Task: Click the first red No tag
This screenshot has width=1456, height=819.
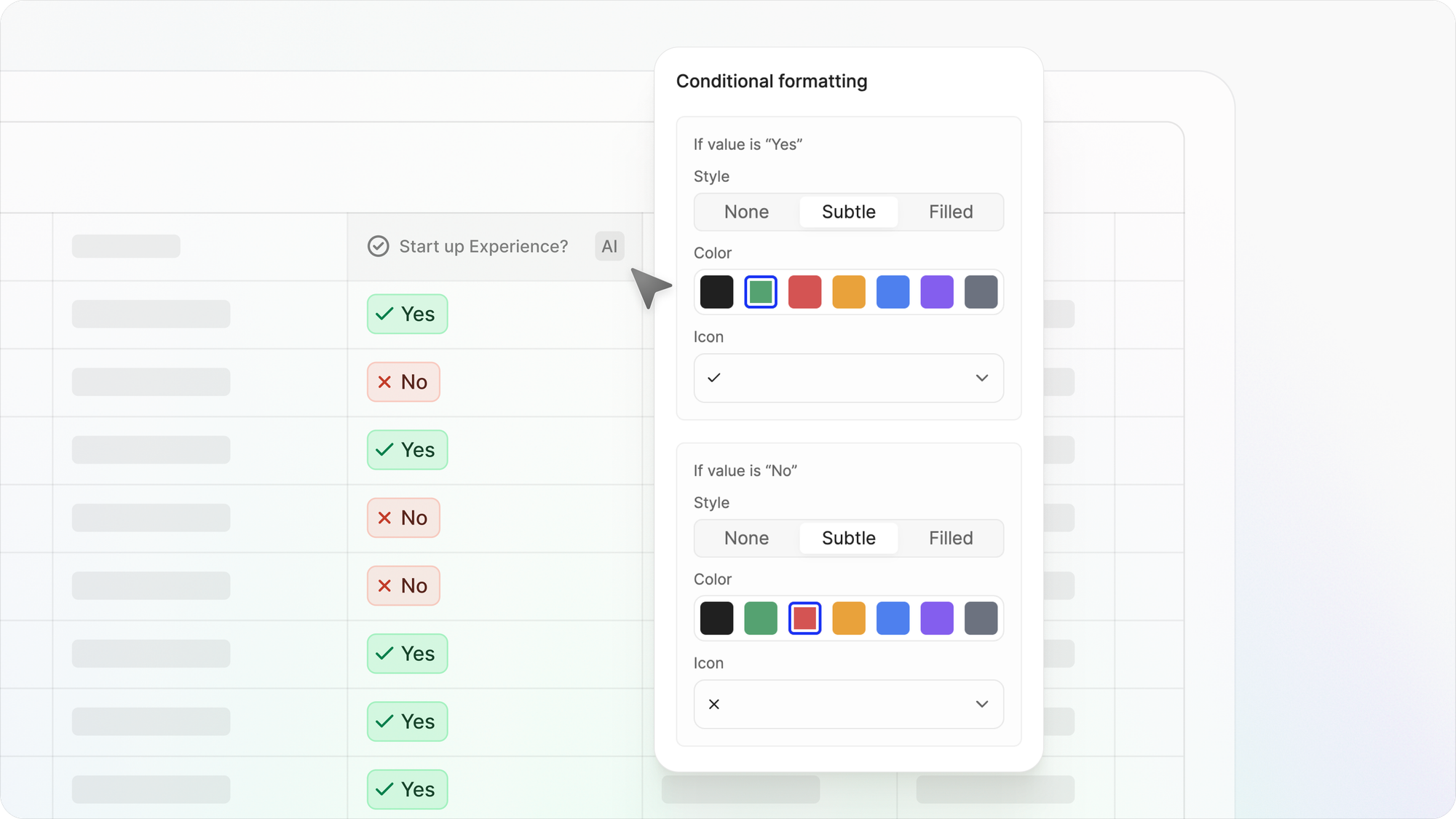Action: pyautogui.click(x=403, y=381)
